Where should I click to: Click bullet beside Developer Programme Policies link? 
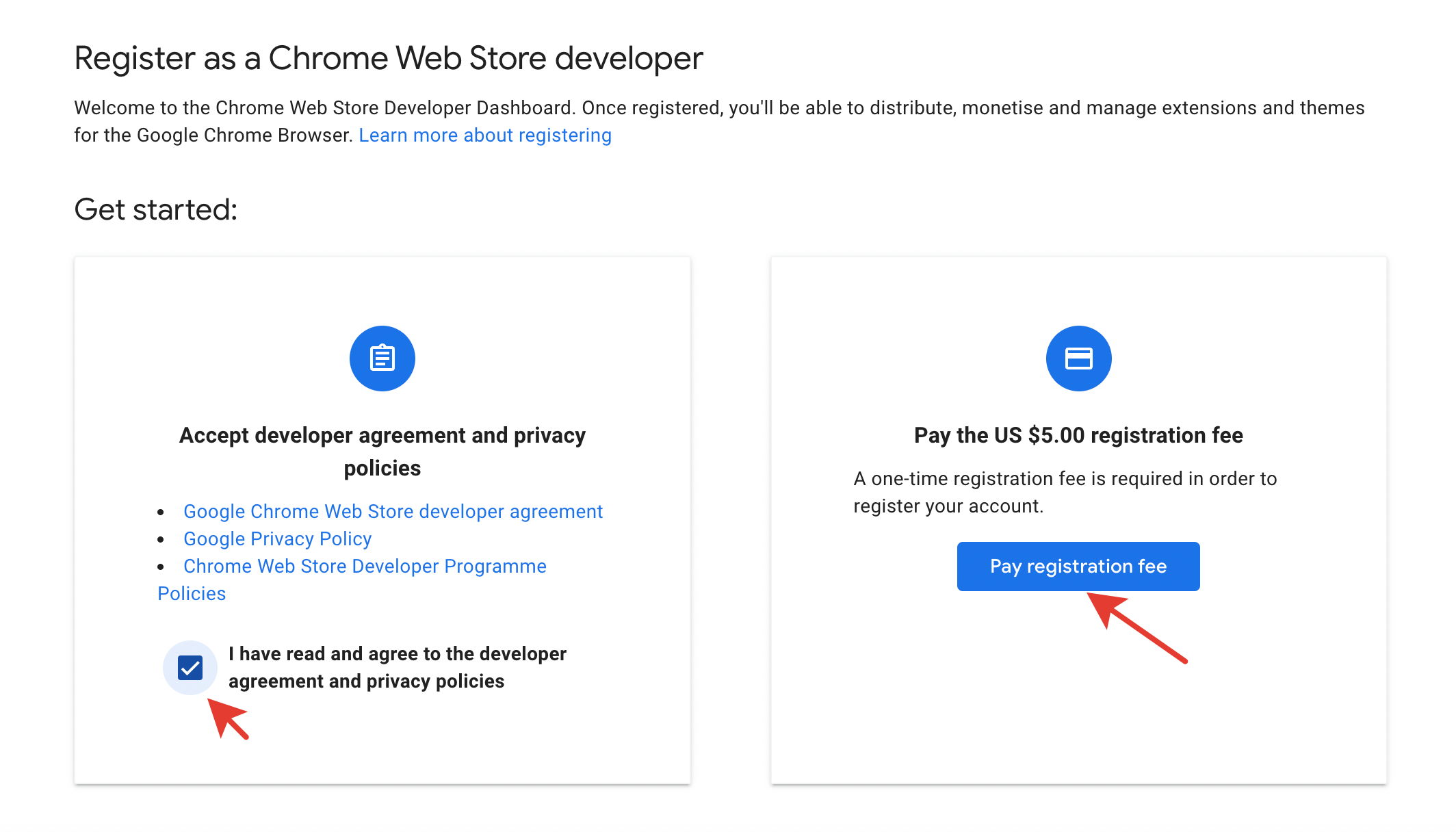pos(161,567)
